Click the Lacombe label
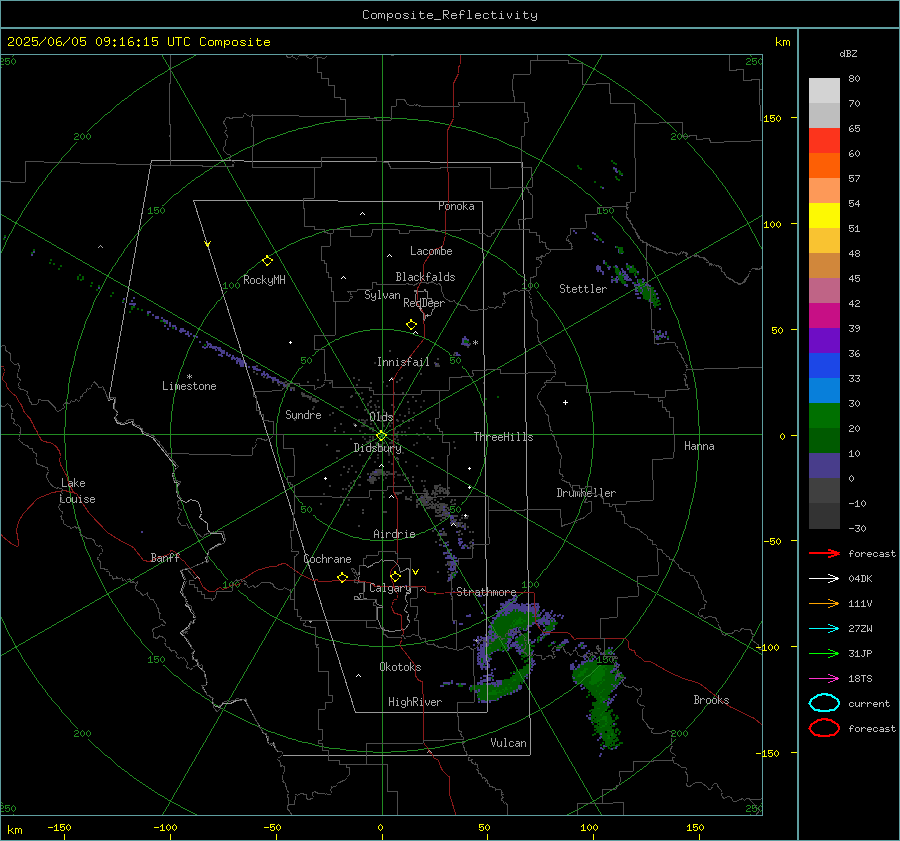900x841 pixels. click(431, 251)
